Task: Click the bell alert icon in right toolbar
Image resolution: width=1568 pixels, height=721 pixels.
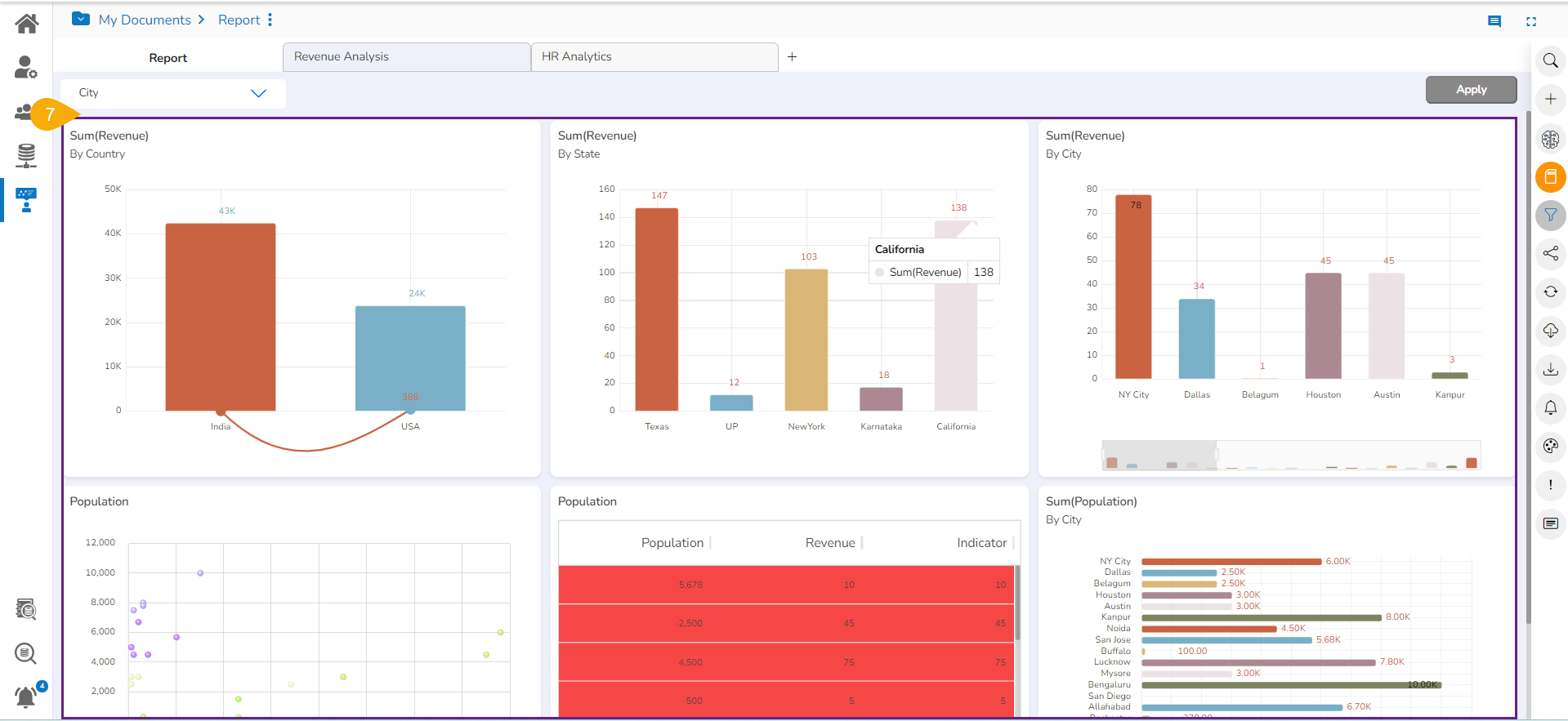Action: 1550,407
